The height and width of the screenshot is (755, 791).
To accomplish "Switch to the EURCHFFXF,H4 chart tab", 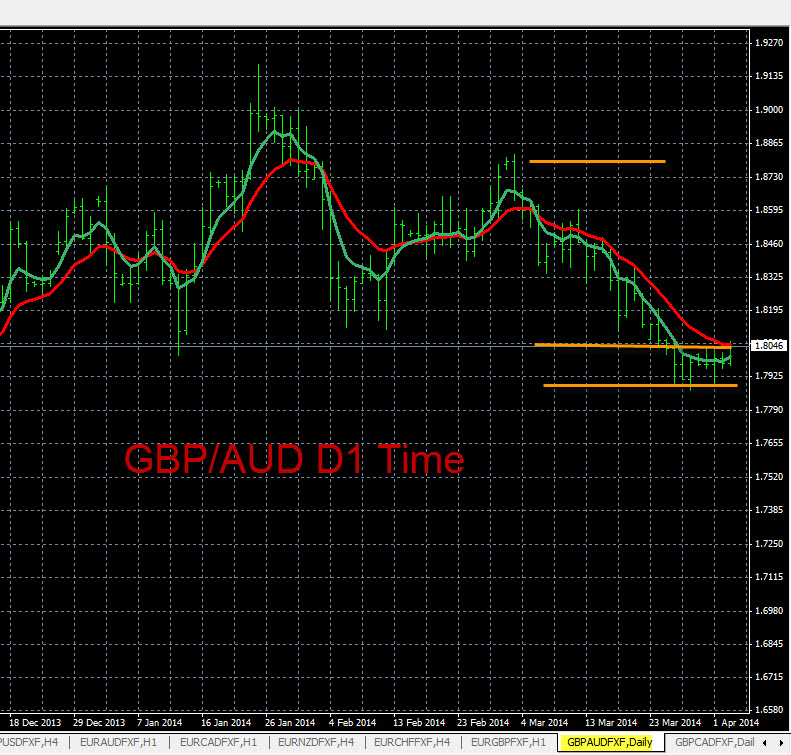I will pyautogui.click(x=412, y=742).
